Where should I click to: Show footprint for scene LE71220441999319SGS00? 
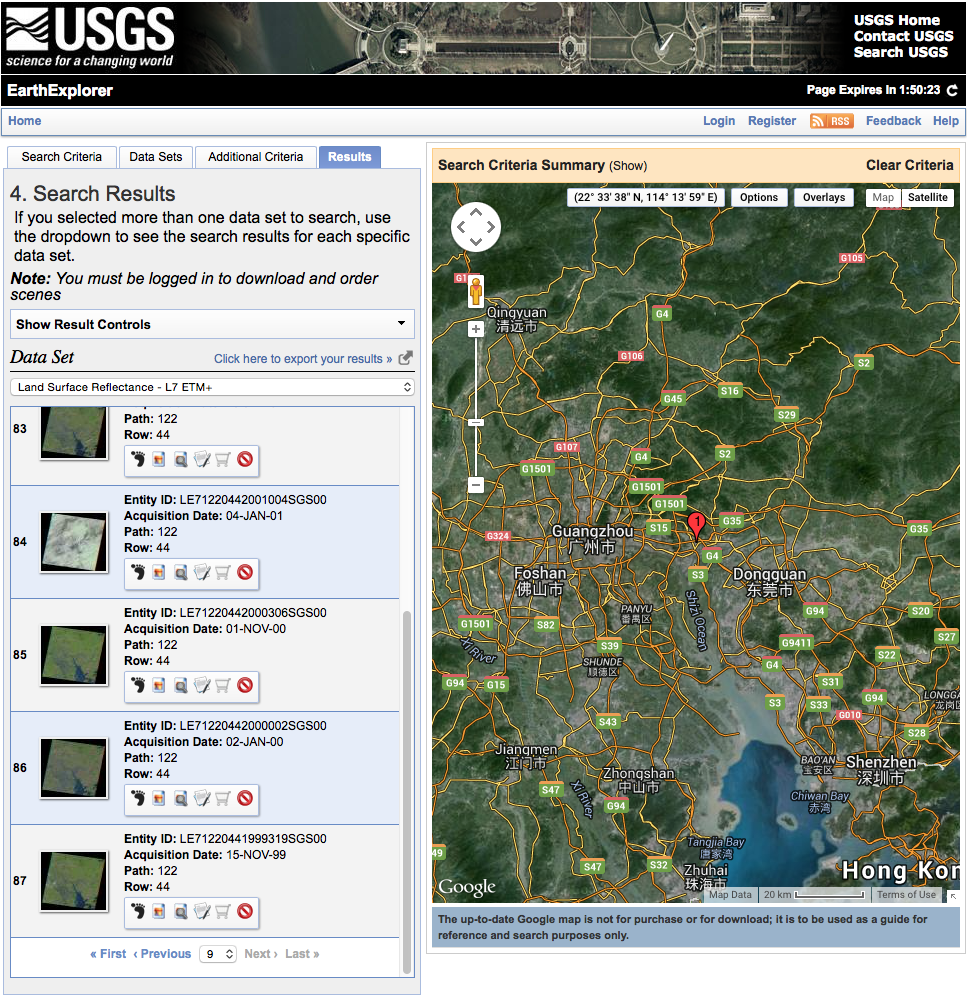click(138, 910)
